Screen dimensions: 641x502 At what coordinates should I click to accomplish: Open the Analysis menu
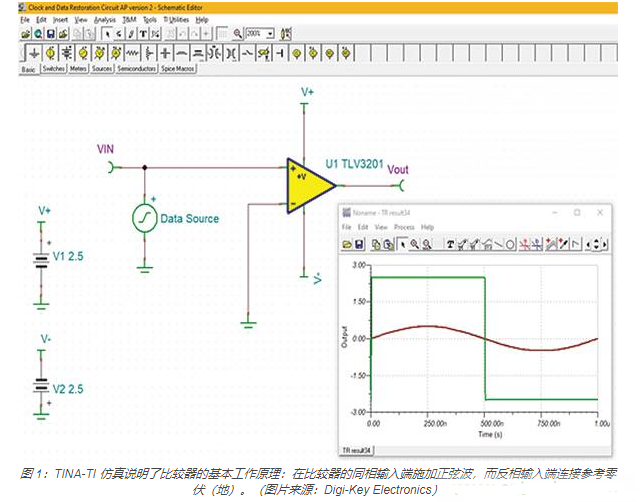pos(105,20)
